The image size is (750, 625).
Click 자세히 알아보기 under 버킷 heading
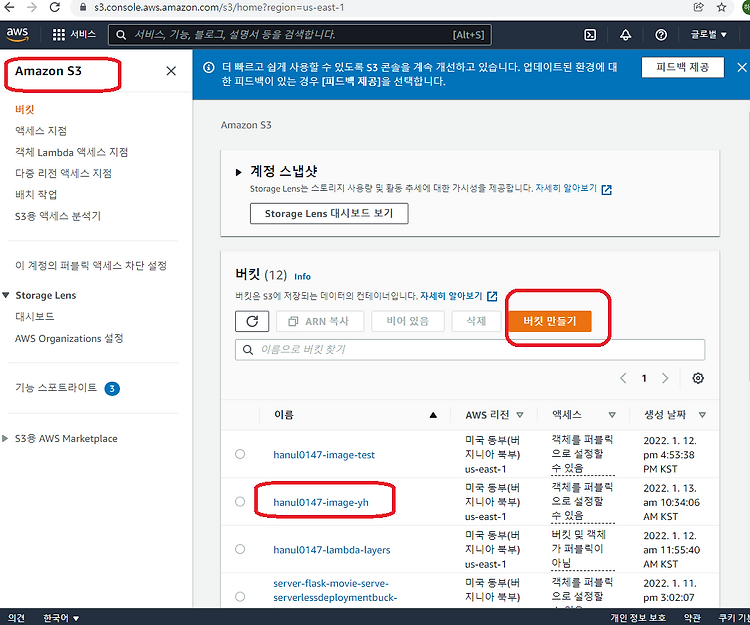[x=451, y=296]
